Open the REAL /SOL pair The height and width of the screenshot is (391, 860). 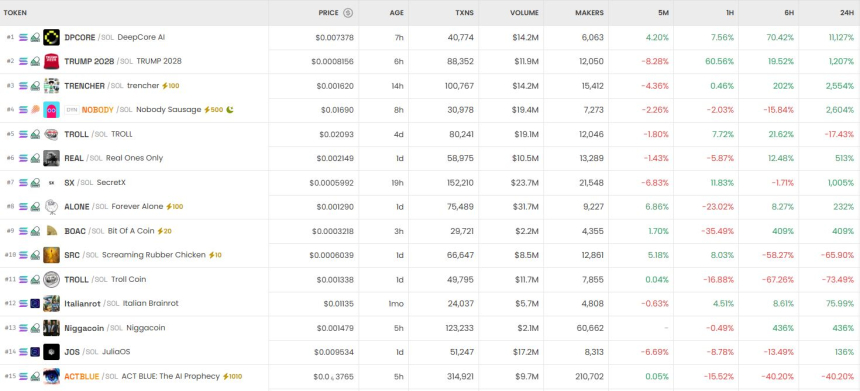(83, 158)
